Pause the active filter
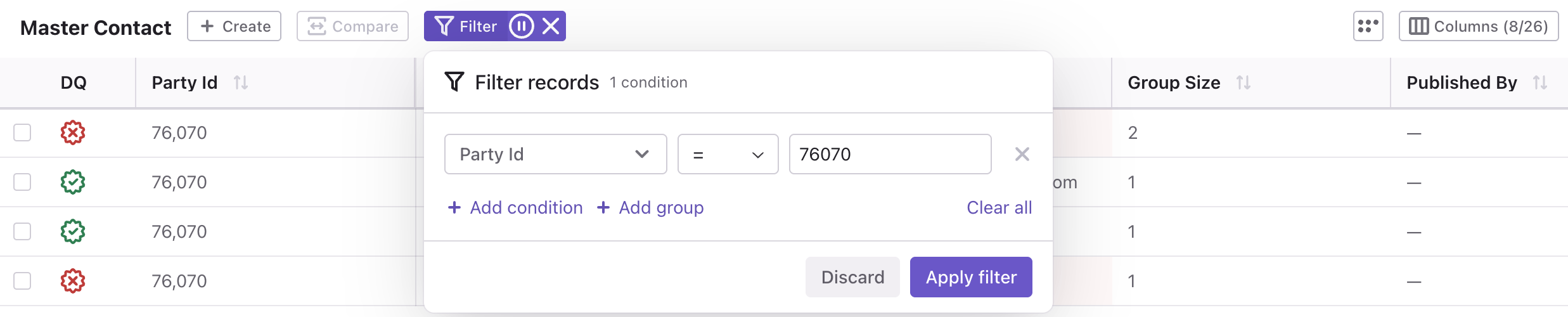This screenshot has height=317, width=1568. tap(521, 27)
